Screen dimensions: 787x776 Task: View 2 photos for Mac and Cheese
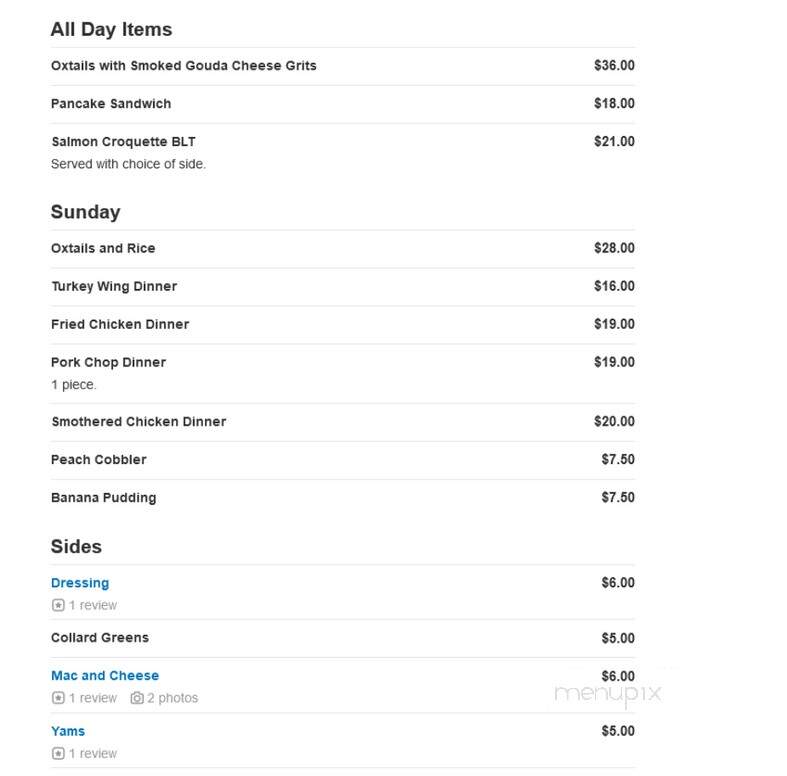point(173,698)
